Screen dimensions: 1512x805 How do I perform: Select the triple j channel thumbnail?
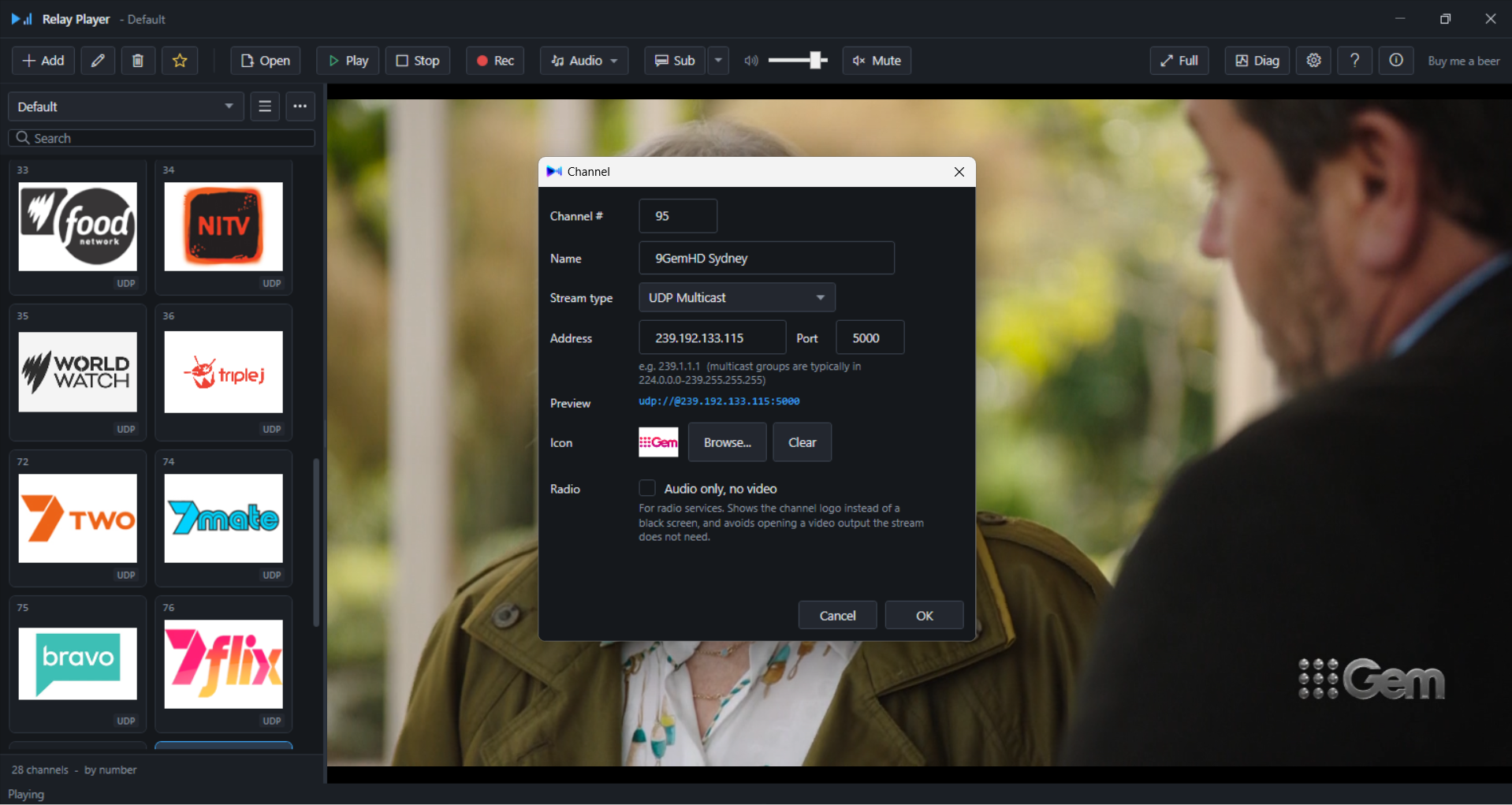point(224,372)
